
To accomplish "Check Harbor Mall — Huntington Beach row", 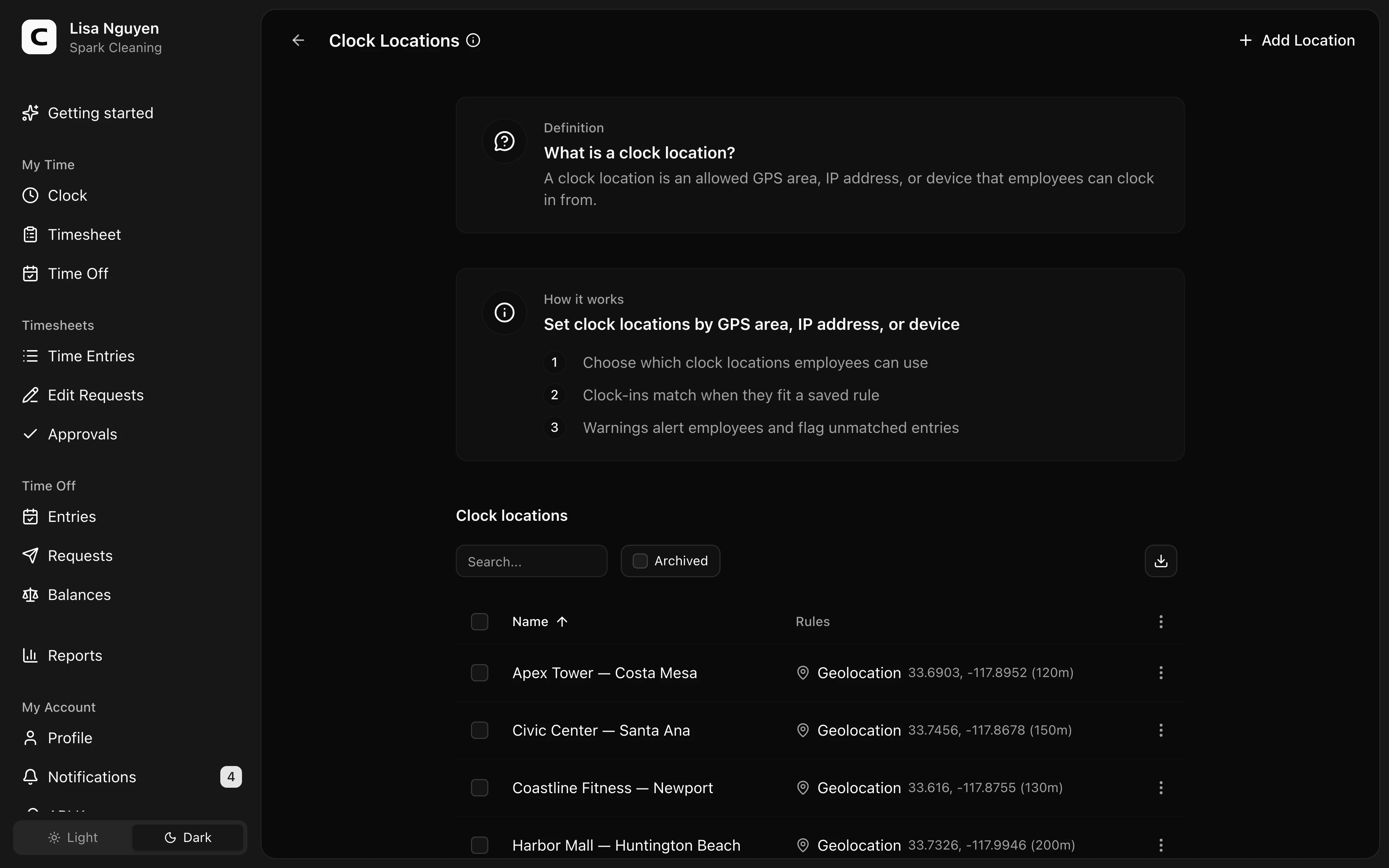I will [479, 845].
